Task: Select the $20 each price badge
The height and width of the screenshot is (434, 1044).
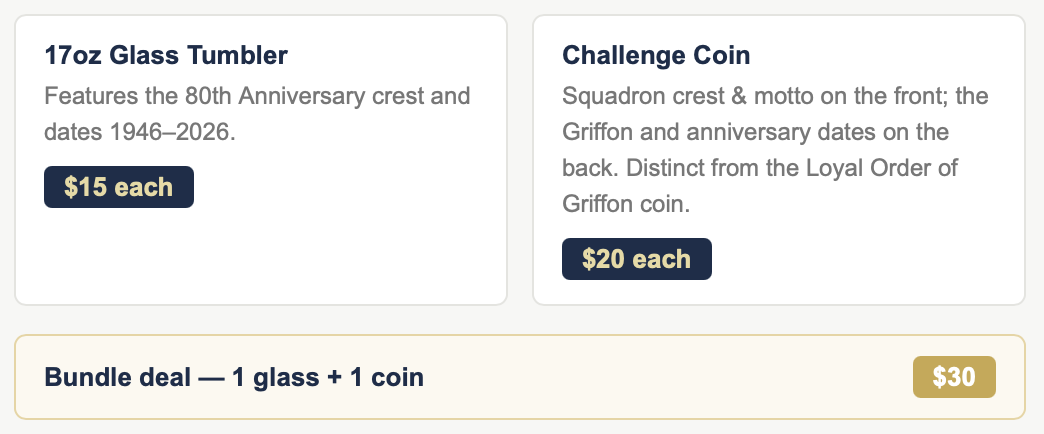Action: point(637,259)
